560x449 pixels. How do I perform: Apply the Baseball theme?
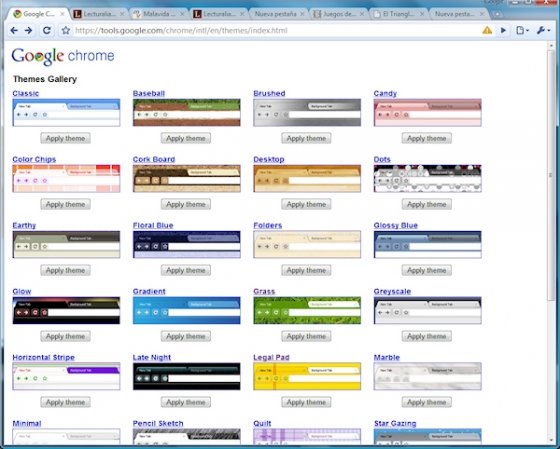[x=186, y=138]
